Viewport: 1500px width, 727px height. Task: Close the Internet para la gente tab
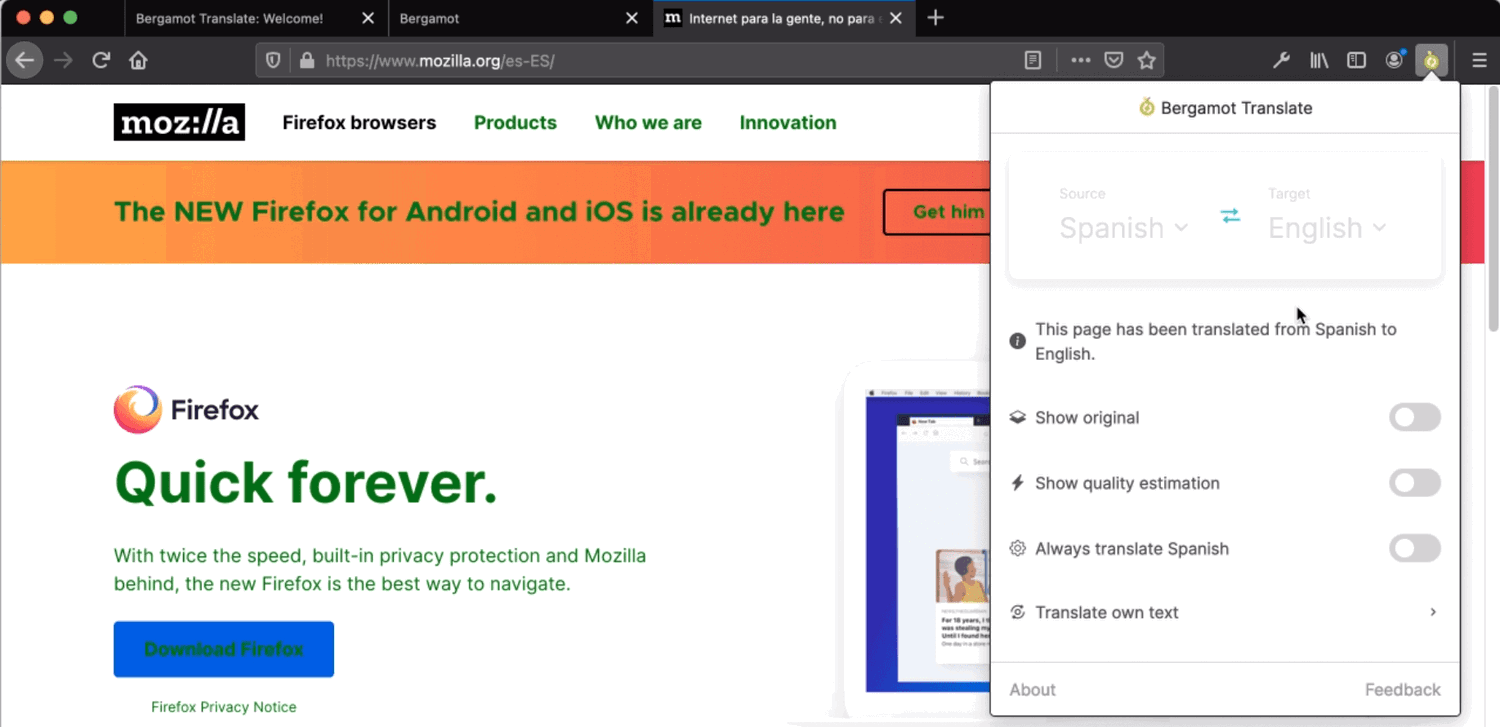tap(895, 18)
